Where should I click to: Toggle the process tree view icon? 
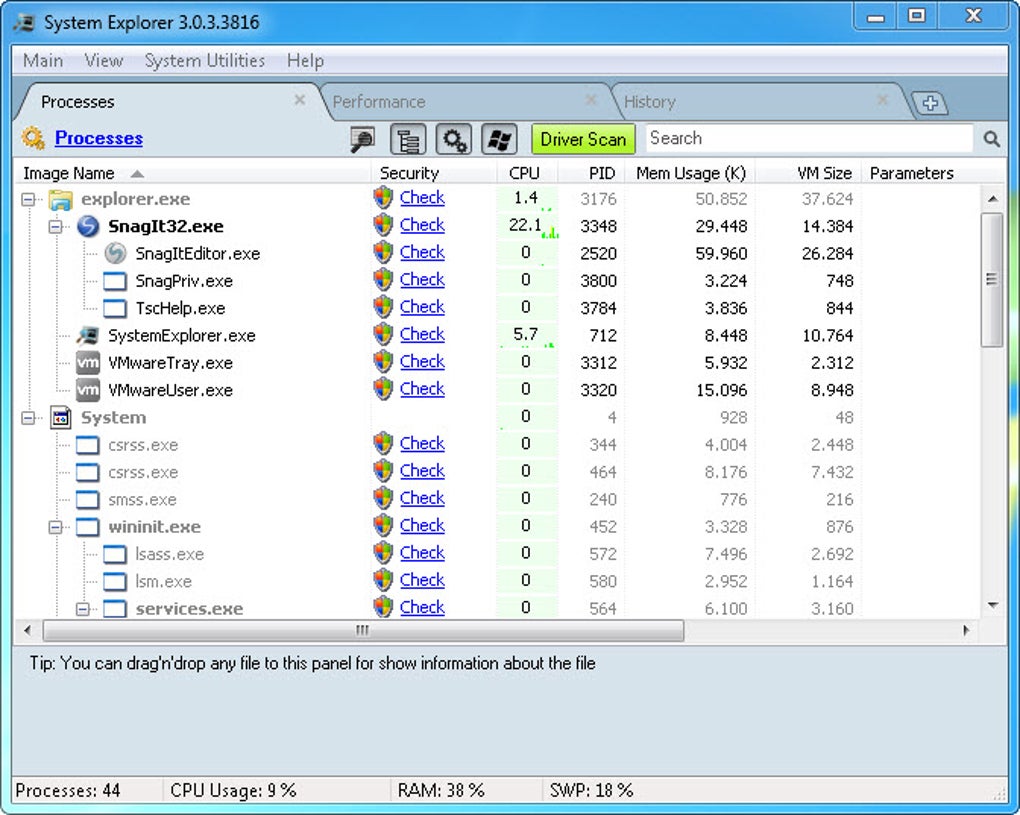[408, 139]
